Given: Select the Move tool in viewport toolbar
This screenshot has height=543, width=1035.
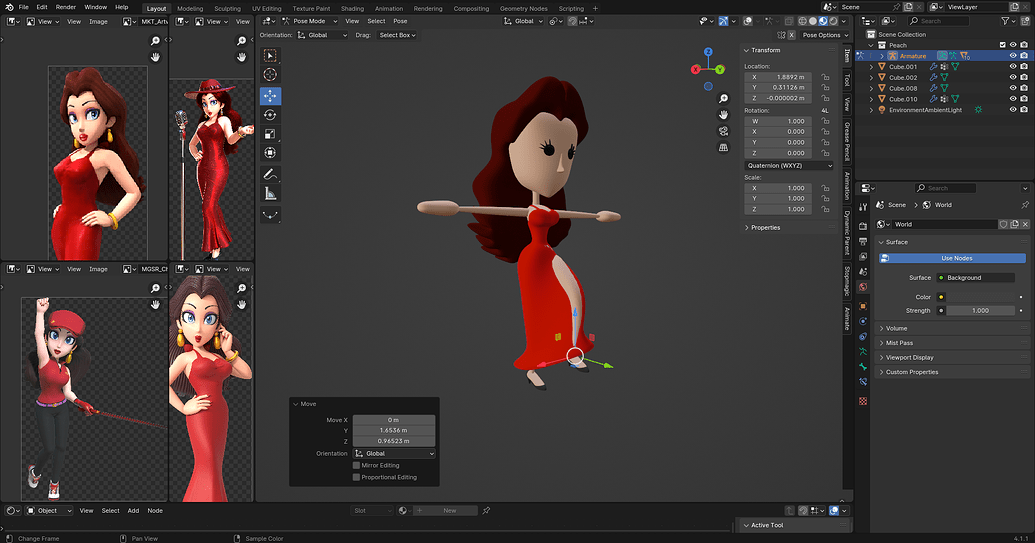Looking at the screenshot, I should (x=270, y=96).
